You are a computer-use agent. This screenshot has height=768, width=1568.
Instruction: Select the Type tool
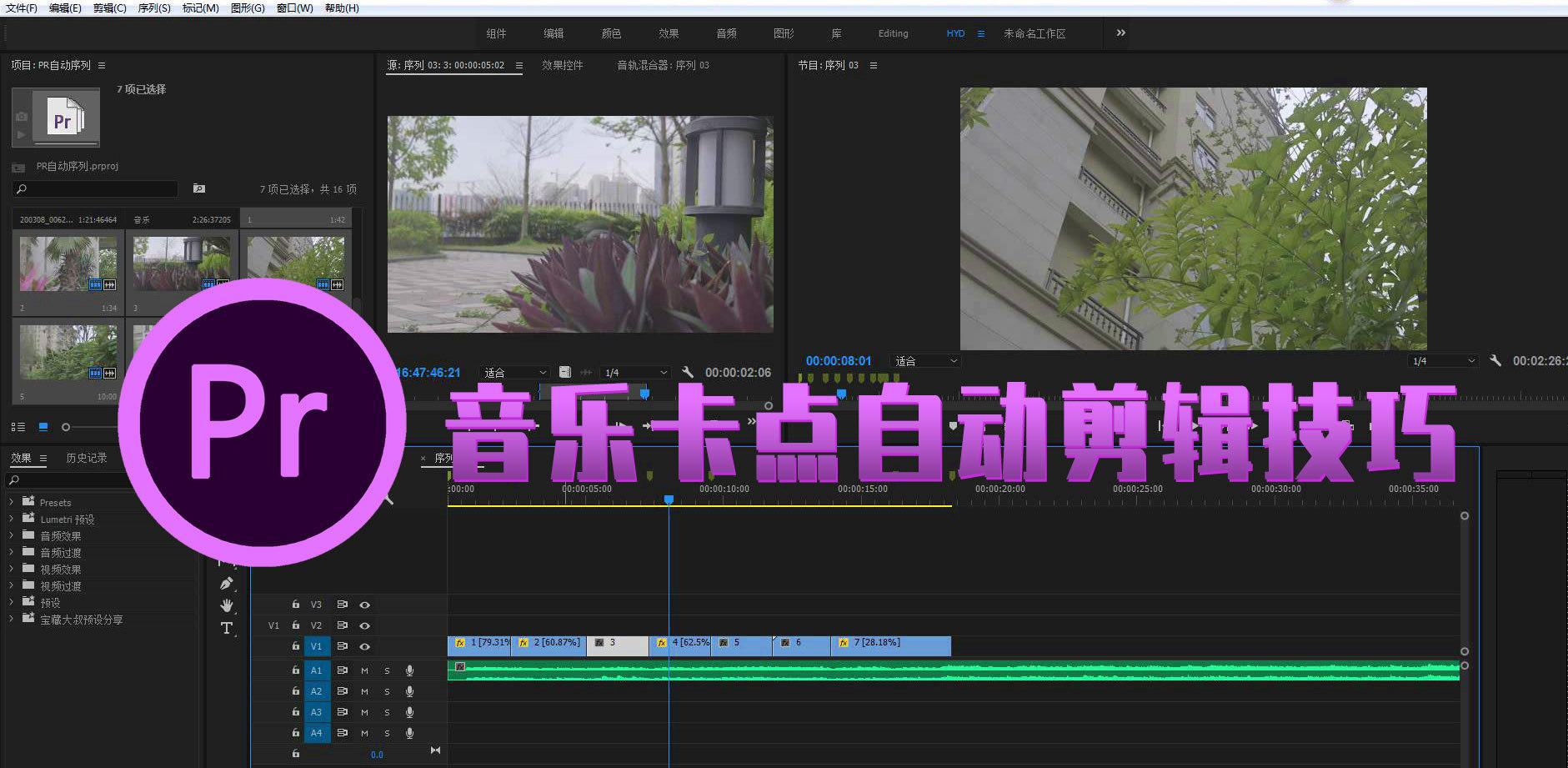226,628
